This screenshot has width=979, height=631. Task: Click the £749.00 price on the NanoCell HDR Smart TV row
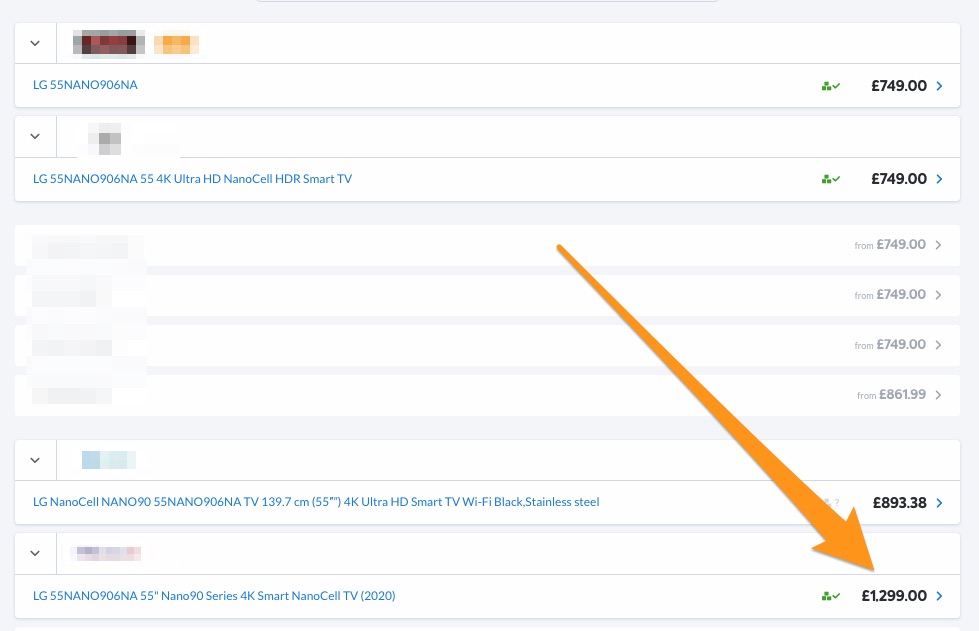[899, 179]
